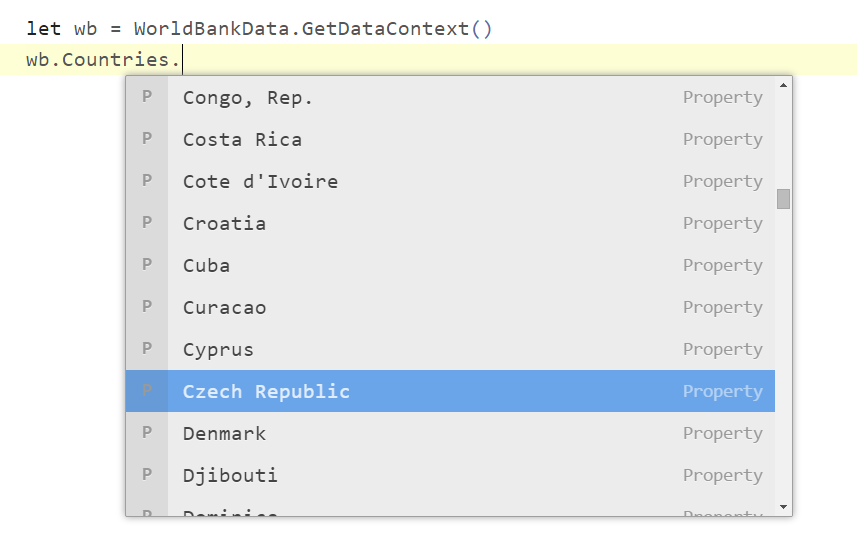Click the P icon beside Cote d'Ivoire
The width and height of the screenshot is (857, 550).
click(146, 181)
